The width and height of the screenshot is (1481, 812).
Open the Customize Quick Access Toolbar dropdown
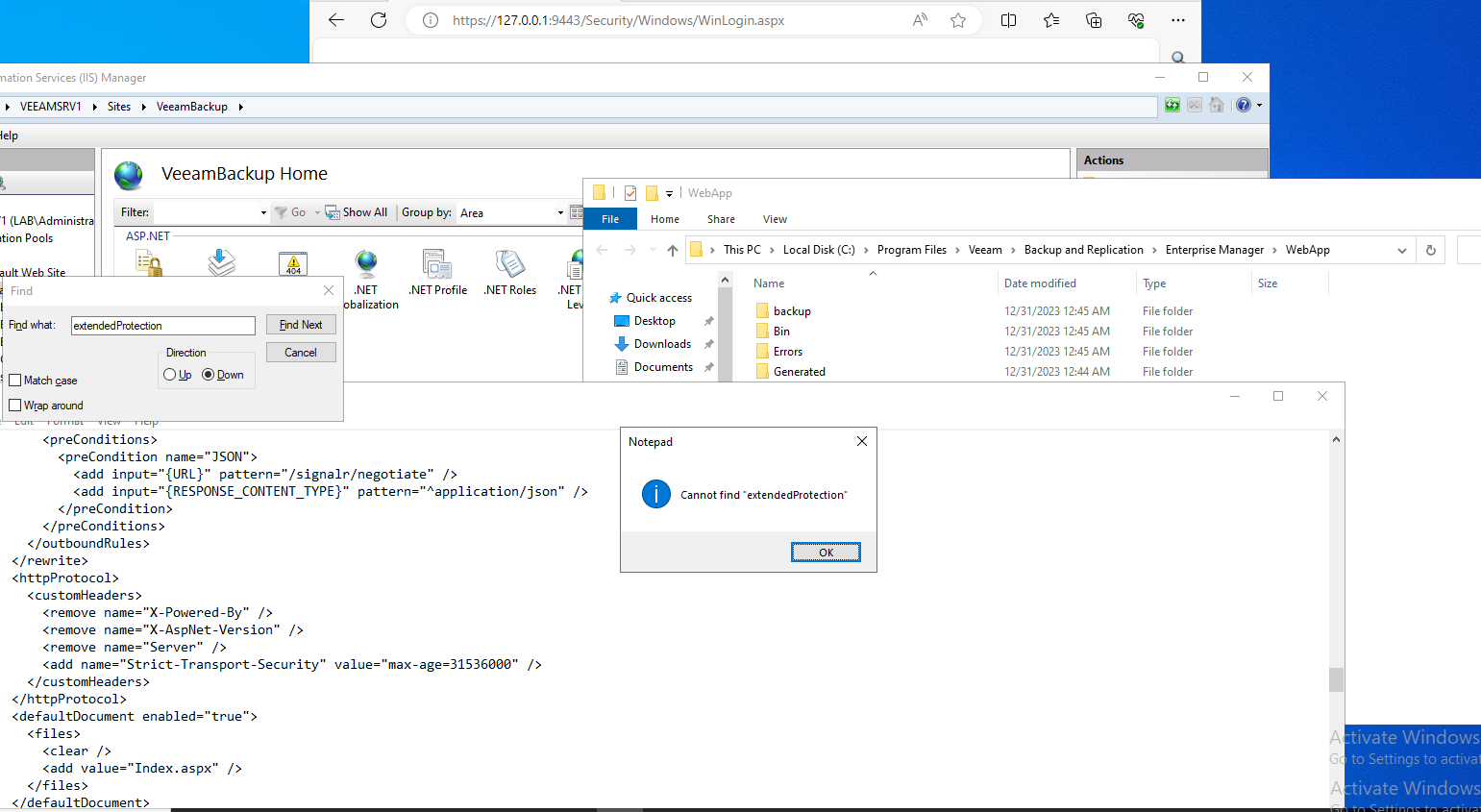[x=669, y=194]
